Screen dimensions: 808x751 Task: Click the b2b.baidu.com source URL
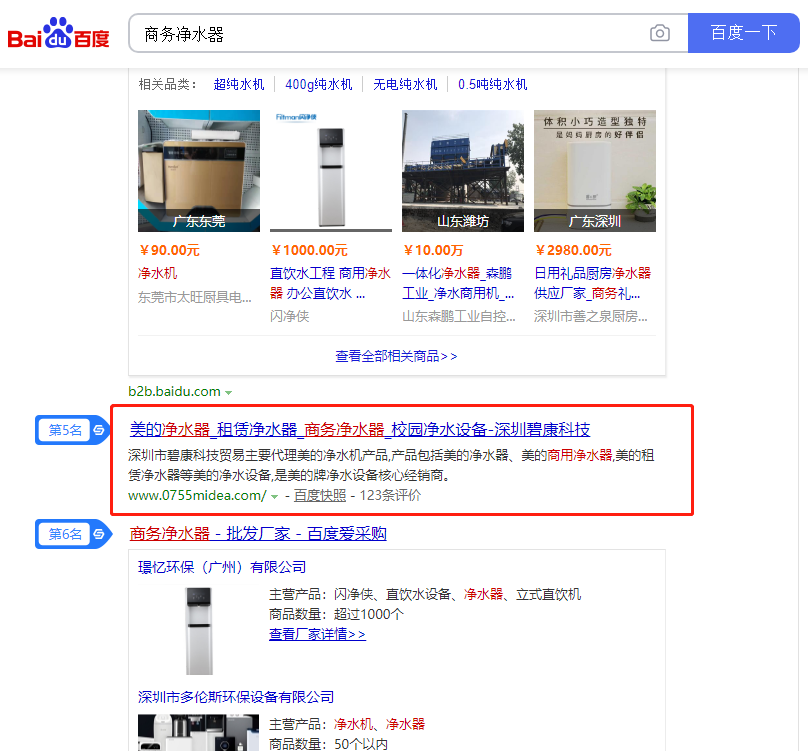(x=174, y=392)
